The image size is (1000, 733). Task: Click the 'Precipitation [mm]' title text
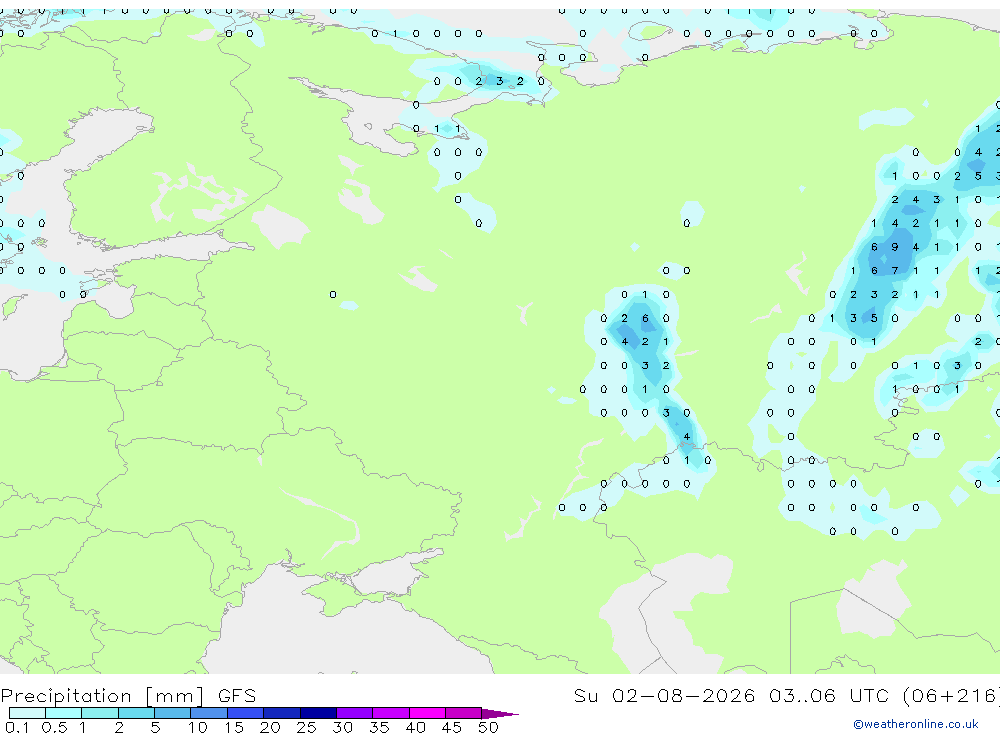tap(102, 696)
